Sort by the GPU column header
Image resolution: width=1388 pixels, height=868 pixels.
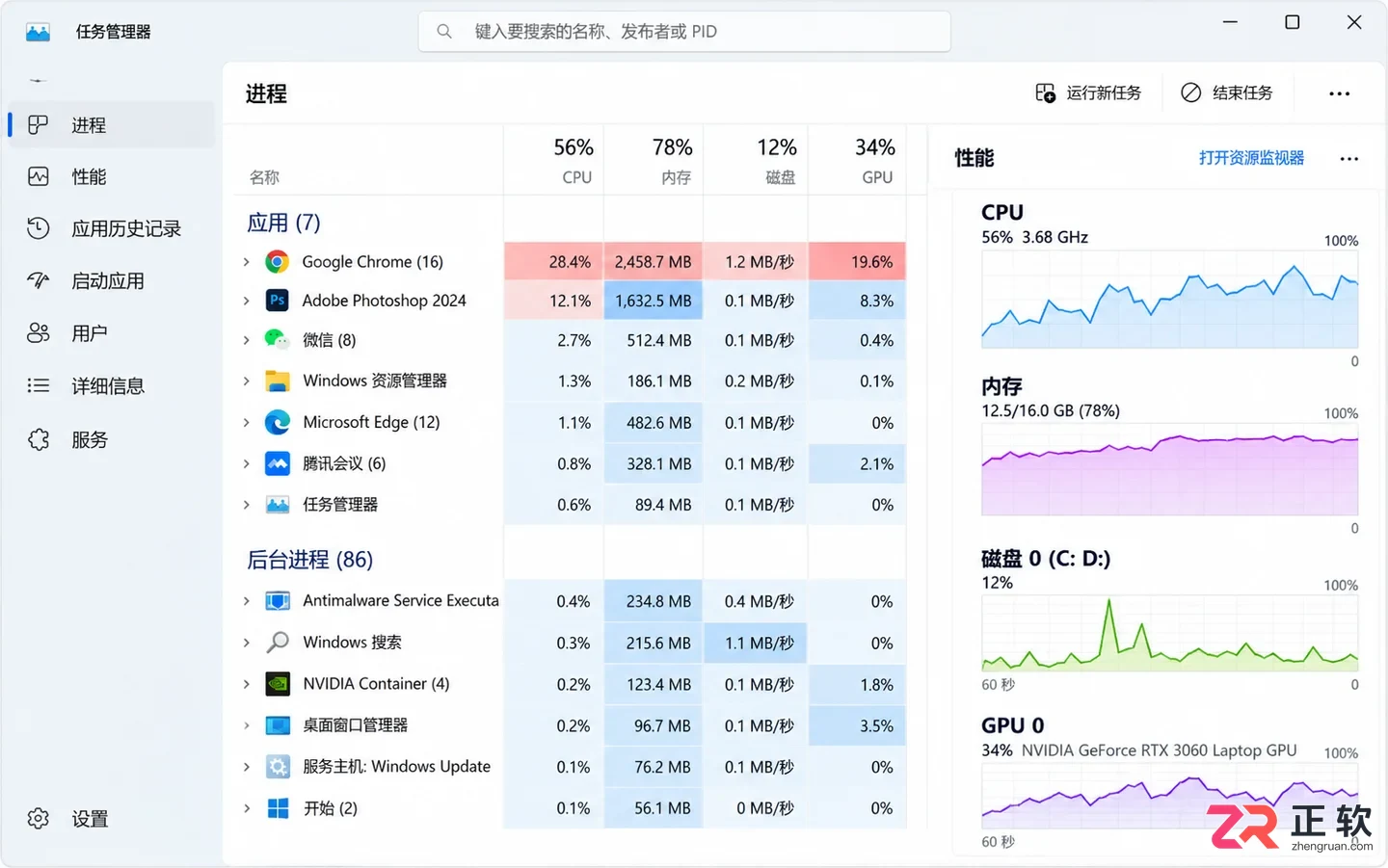[x=857, y=161]
